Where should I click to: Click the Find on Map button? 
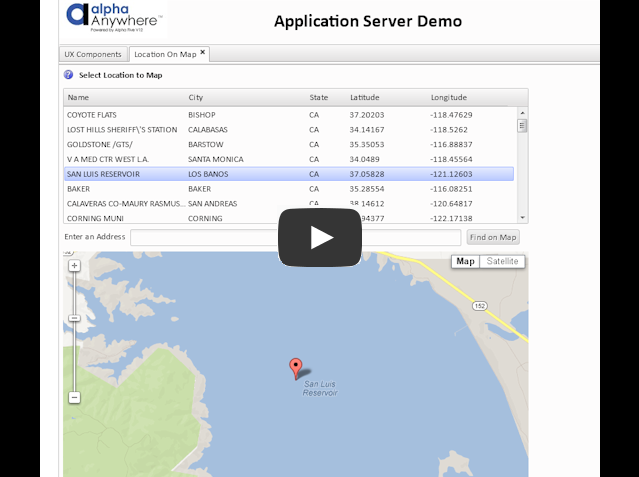[493, 237]
